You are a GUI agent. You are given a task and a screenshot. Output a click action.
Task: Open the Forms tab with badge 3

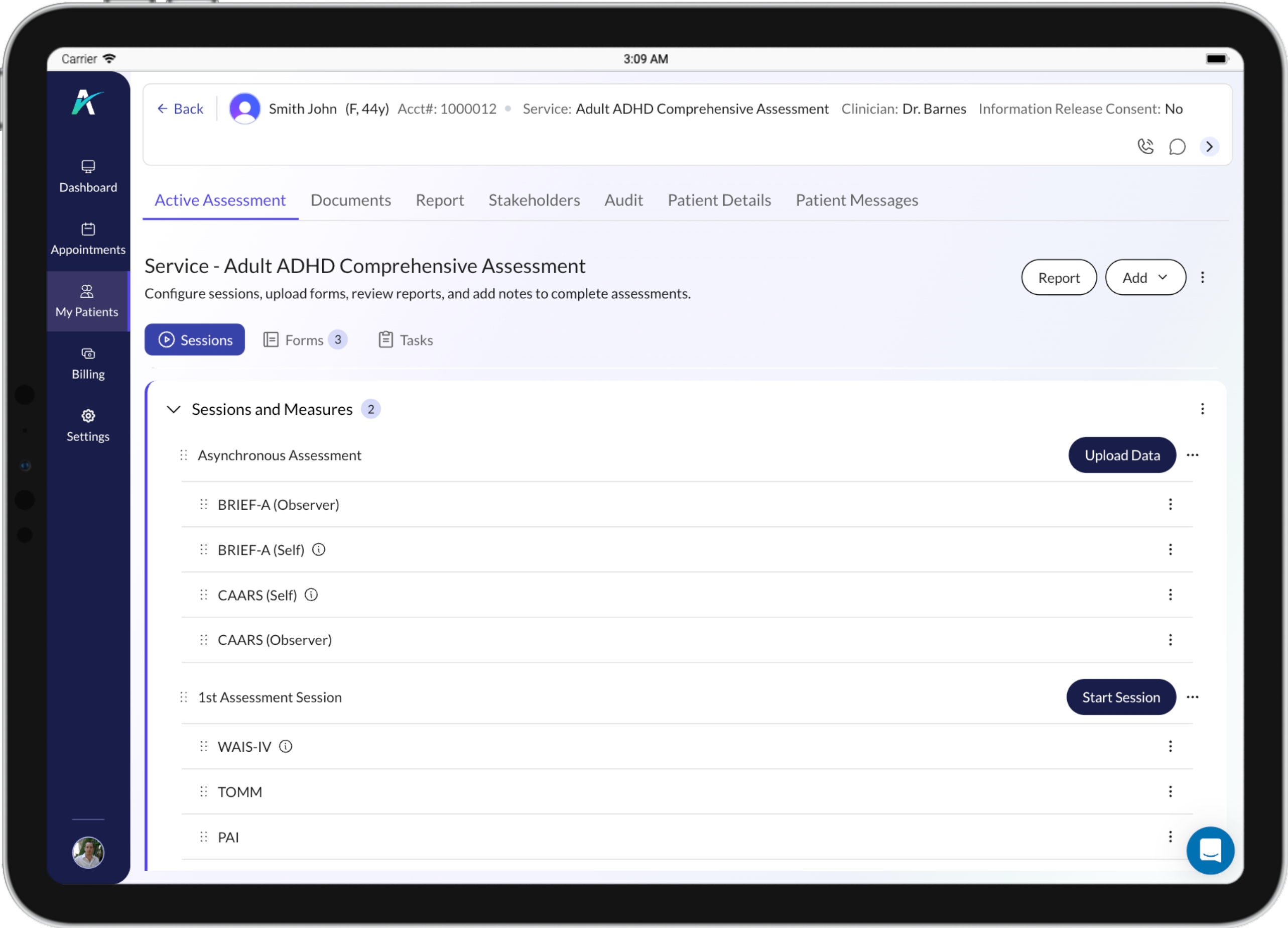point(304,339)
